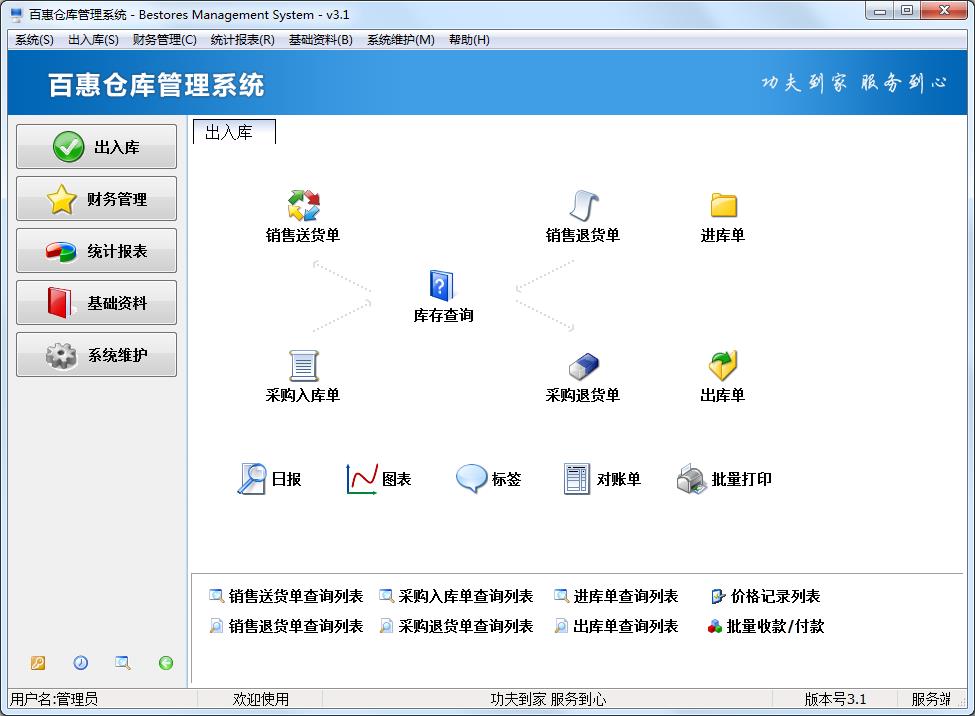Select 出入库 sidebar button
Viewport: 975px width, 716px height.
[96, 147]
